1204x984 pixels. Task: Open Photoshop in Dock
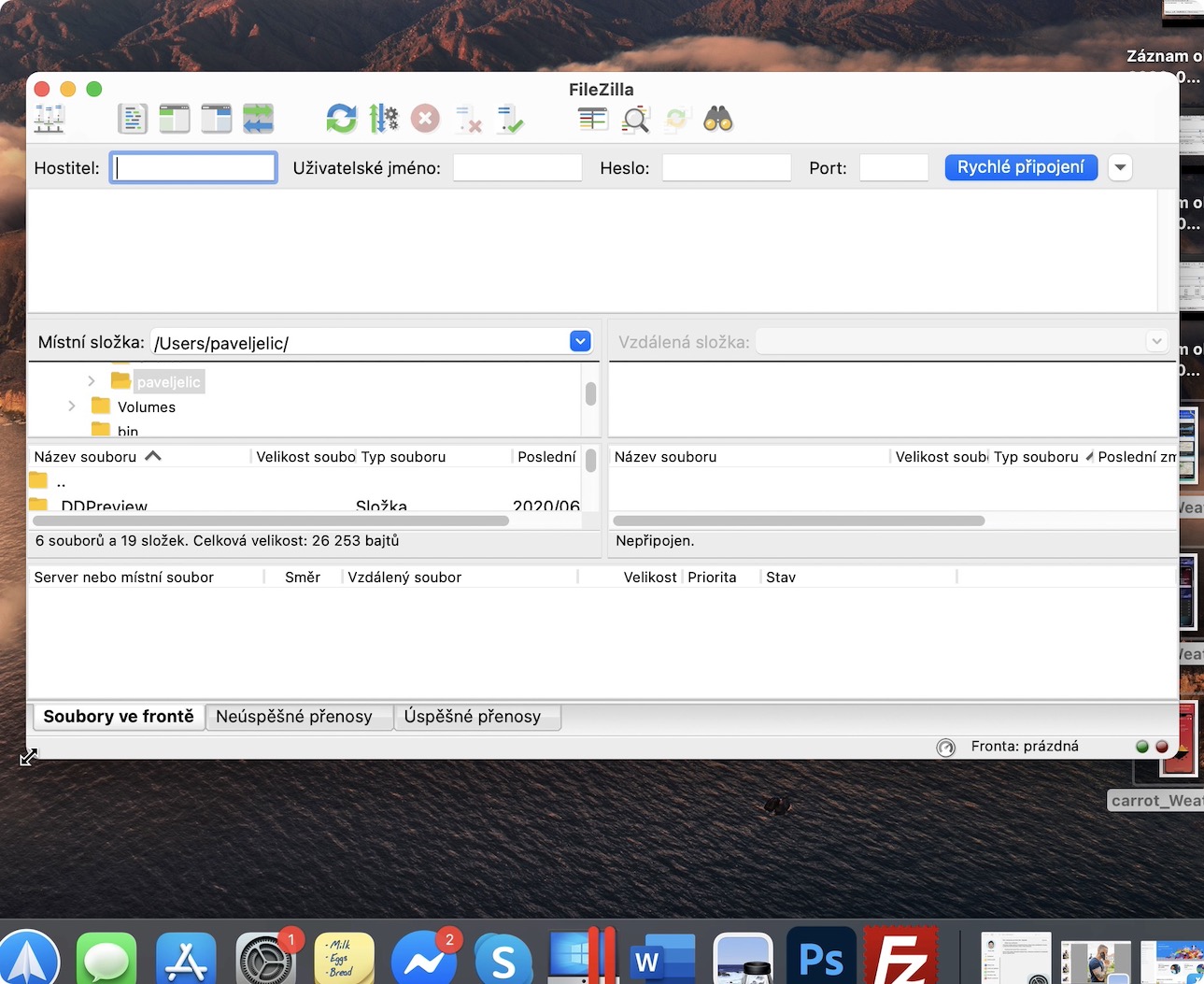(821, 957)
